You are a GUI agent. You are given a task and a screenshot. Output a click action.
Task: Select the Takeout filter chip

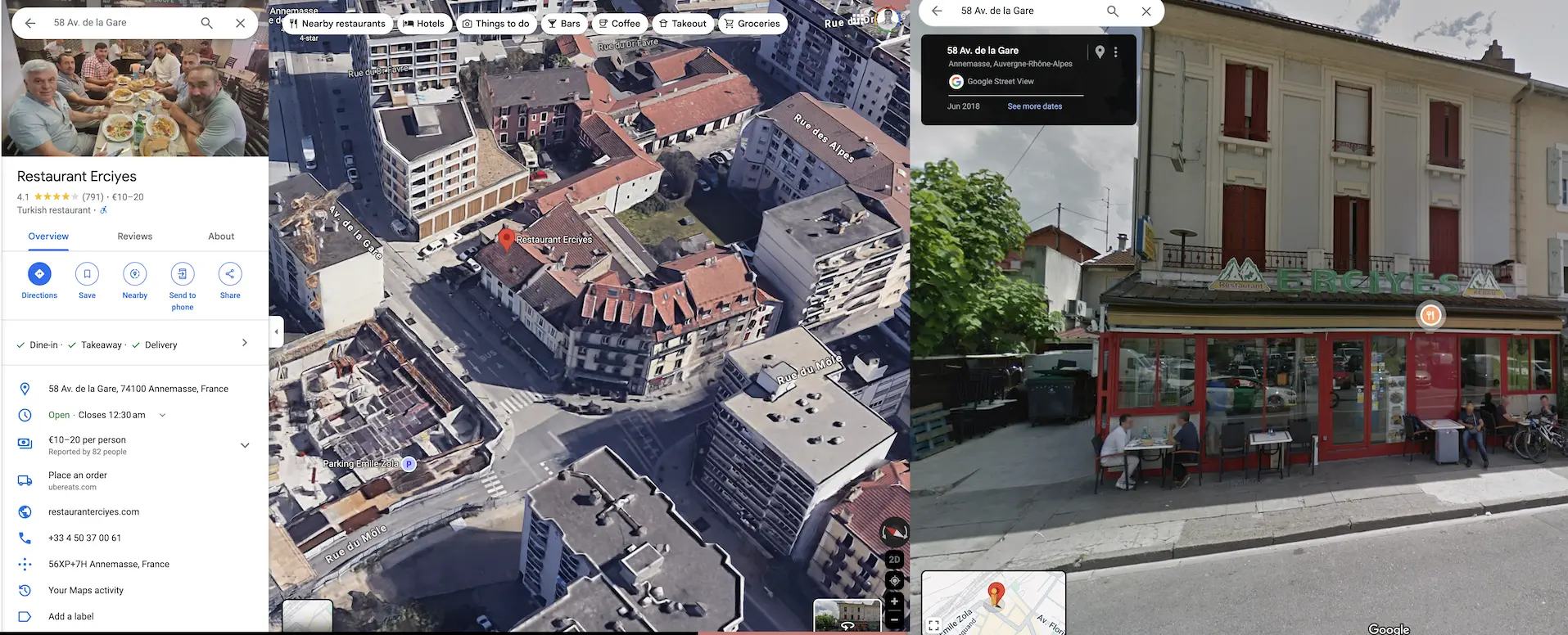click(x=683, y=24)
